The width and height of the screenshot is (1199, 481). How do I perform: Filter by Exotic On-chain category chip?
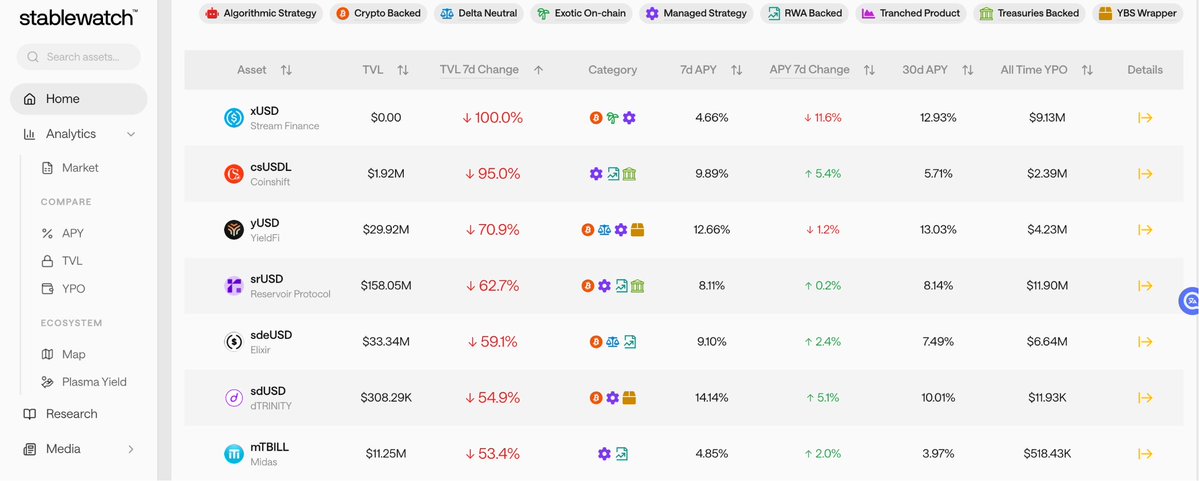point(581,13)
